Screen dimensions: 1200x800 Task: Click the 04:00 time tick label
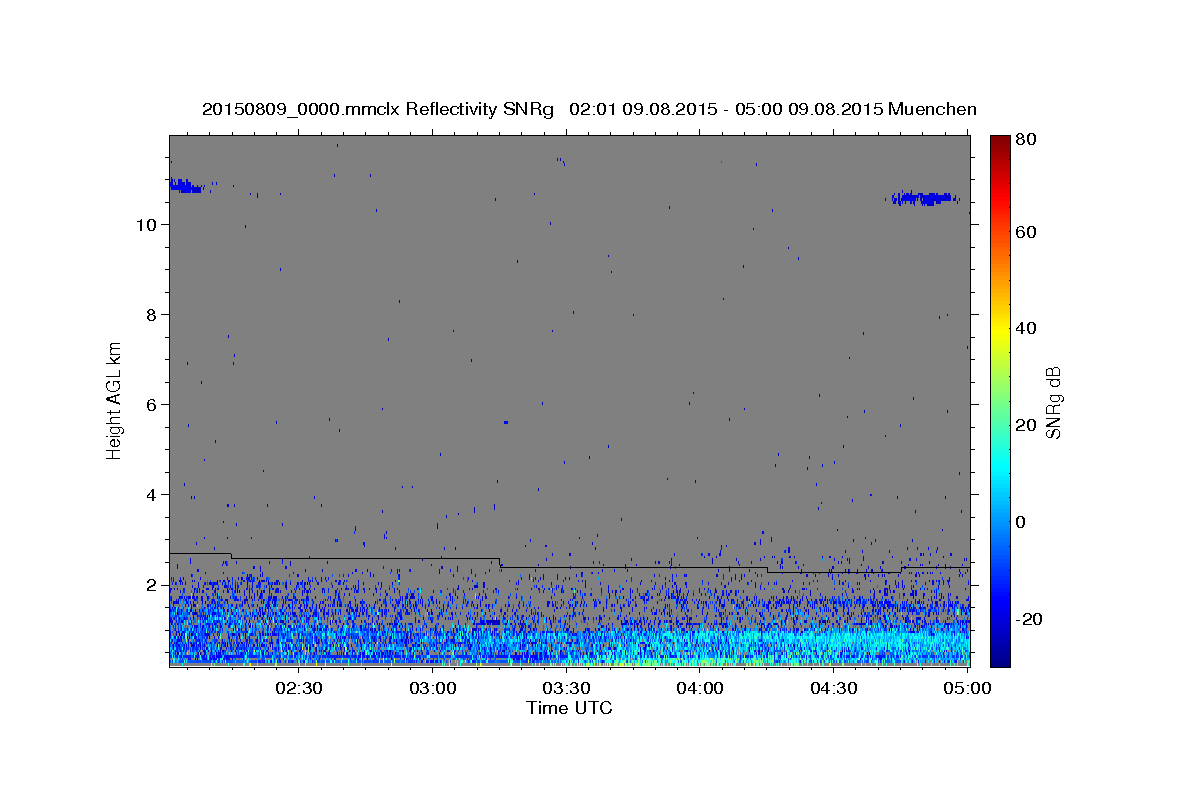pos(700,688)
